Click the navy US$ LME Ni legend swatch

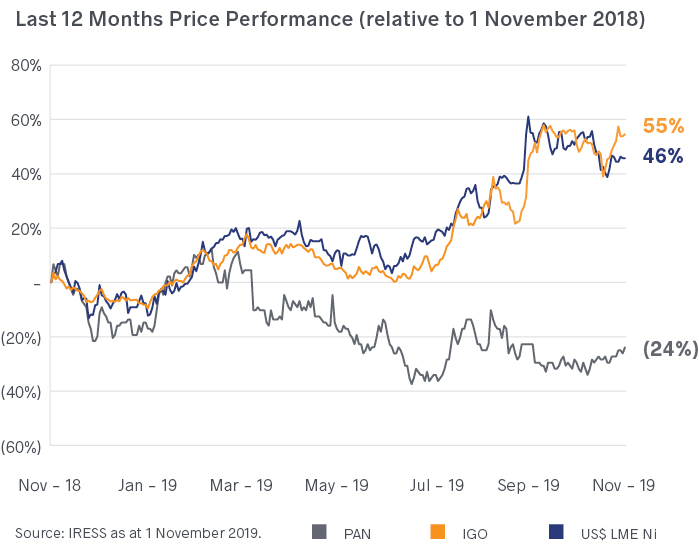tap(556, 532)
